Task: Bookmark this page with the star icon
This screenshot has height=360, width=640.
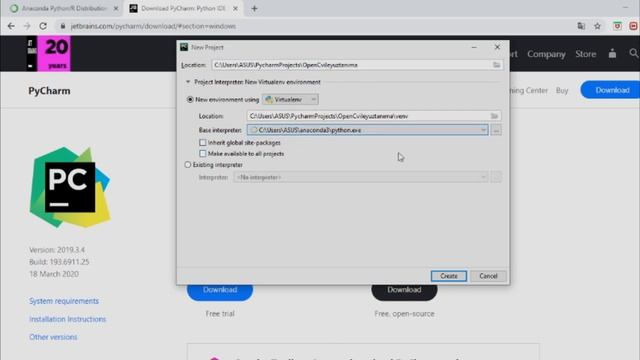Action: (x=598, y=26)
